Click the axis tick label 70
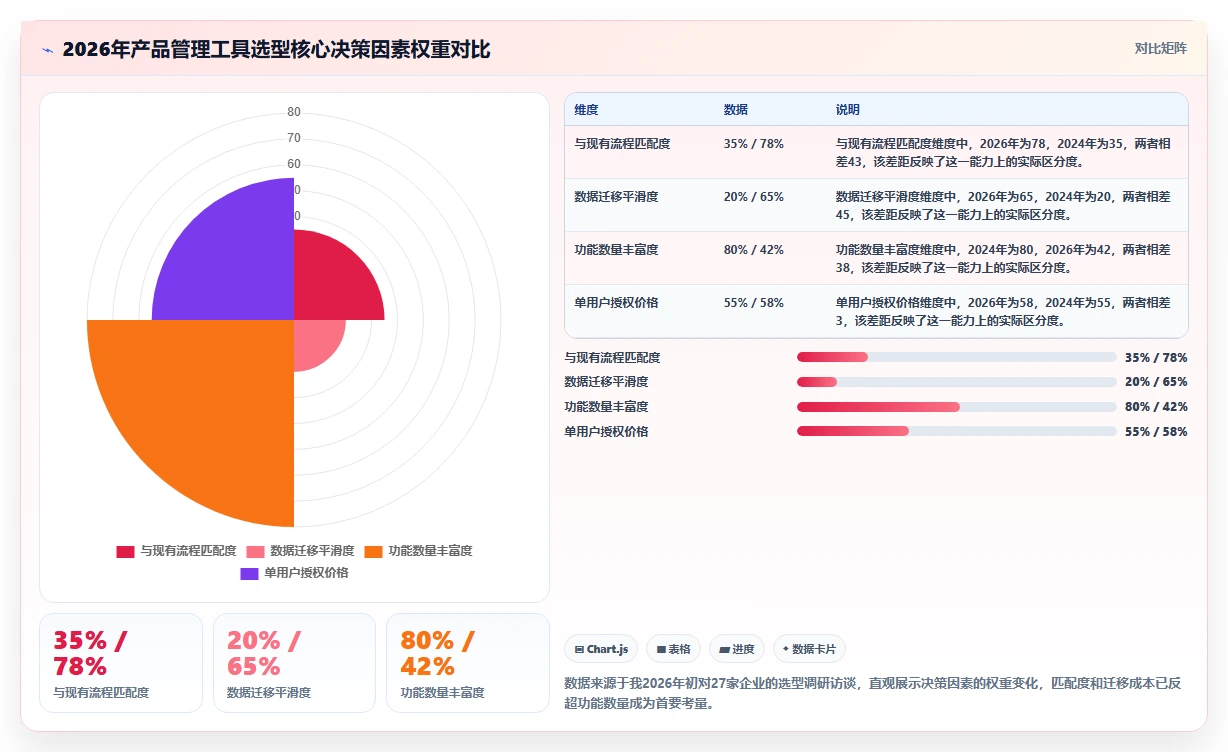Viewport: 1228px width, 752px height. click(x=294, y=138)
